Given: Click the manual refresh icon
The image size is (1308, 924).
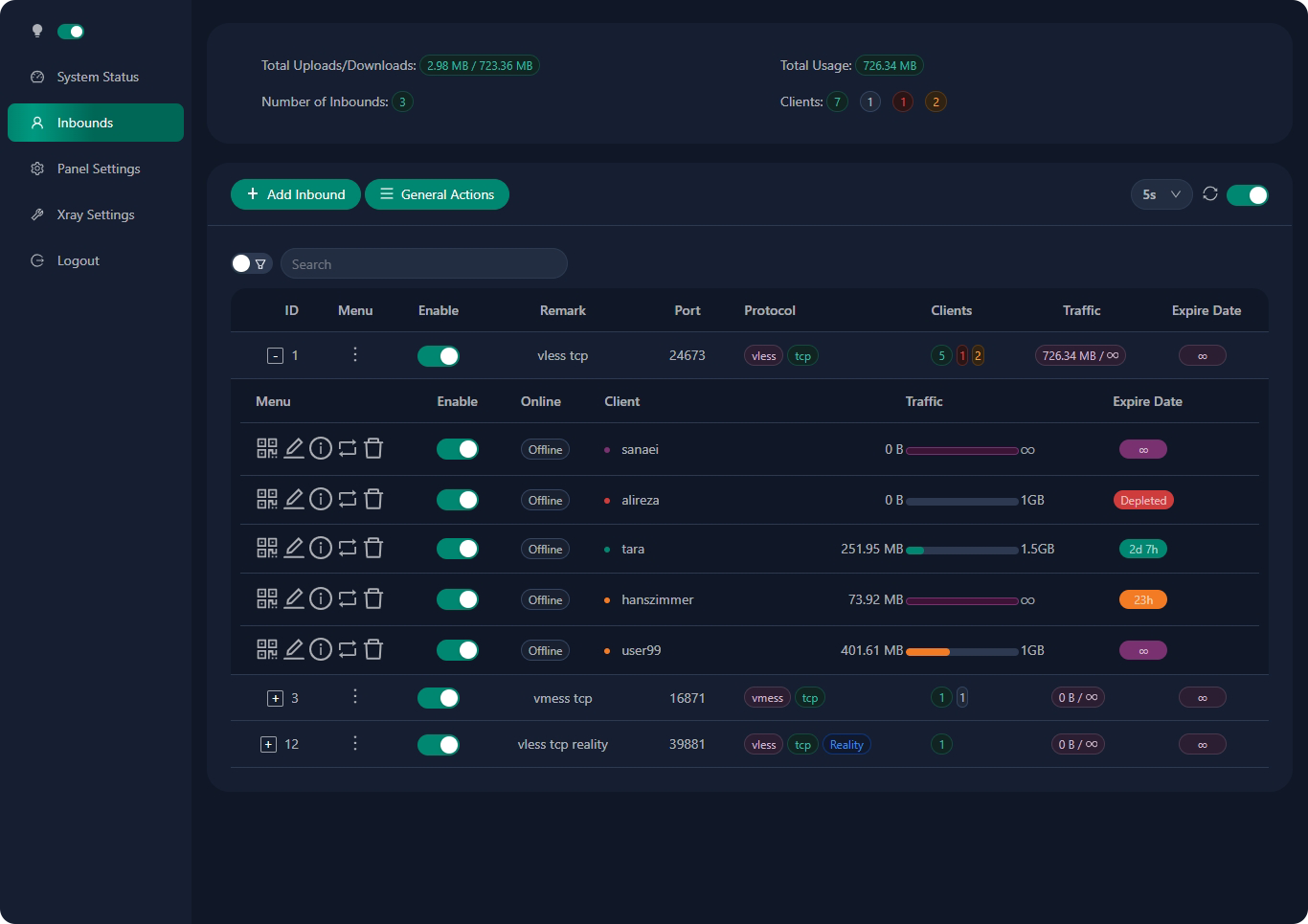Looking at the screenshot, I should point(1210,194).
